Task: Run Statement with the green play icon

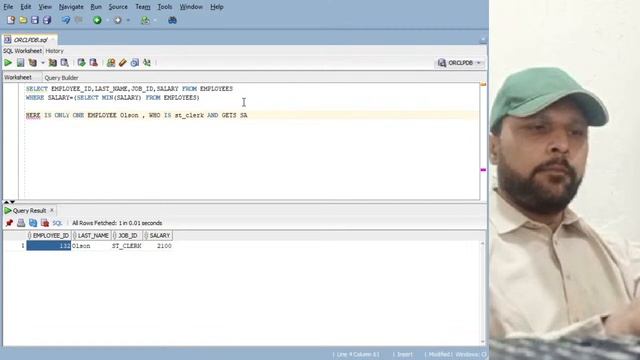Action: (8, 62)
